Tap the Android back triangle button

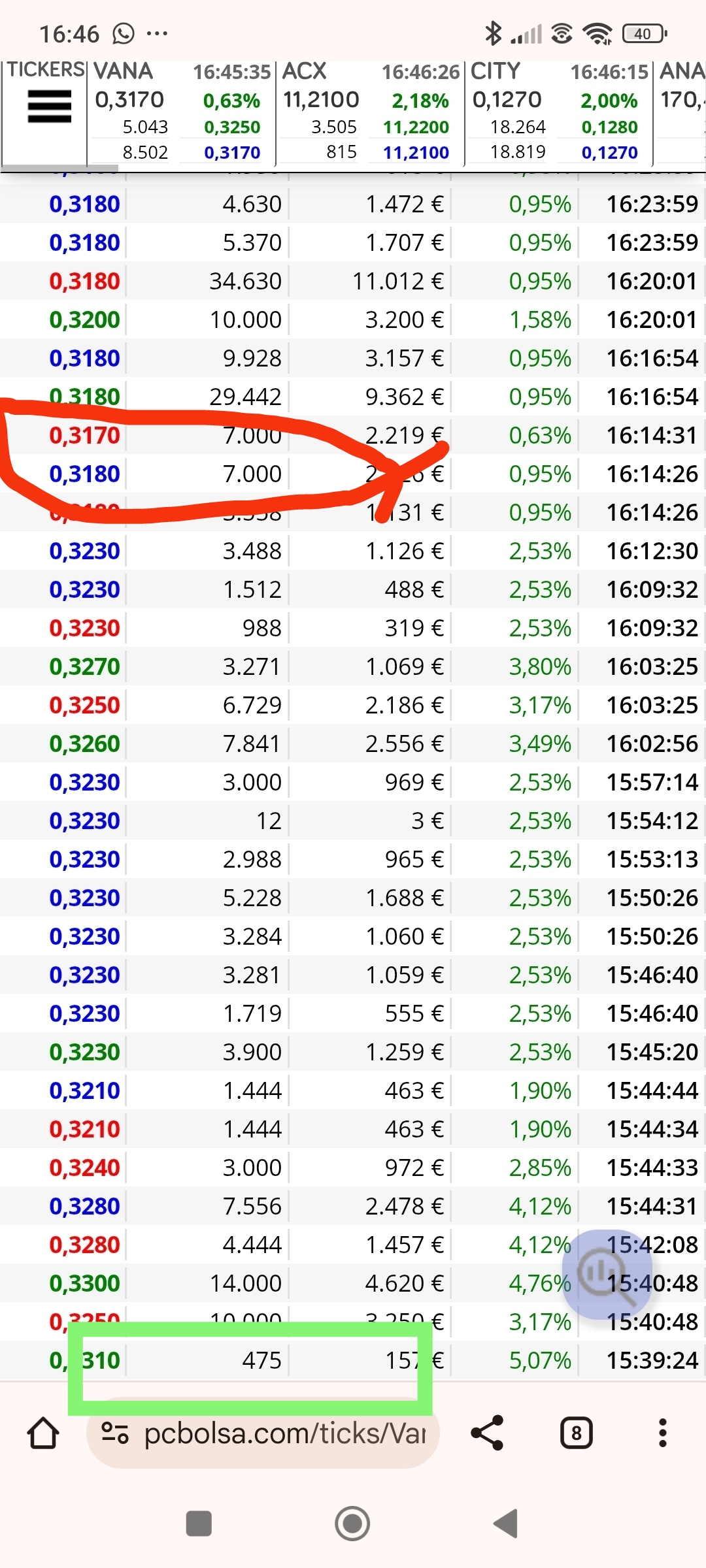[x=505, y=1524]
